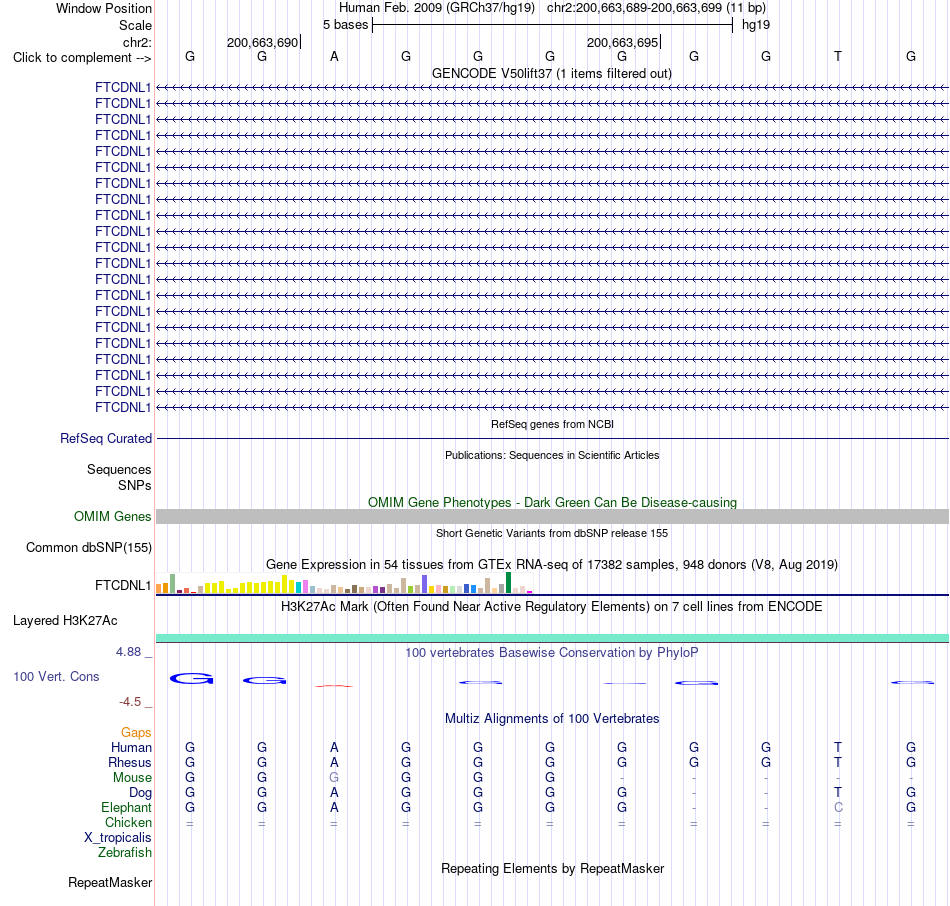Click the tall dark green GTEx expression bar
The width and height of the screenshot is (950, 906).
coord(509,582)
